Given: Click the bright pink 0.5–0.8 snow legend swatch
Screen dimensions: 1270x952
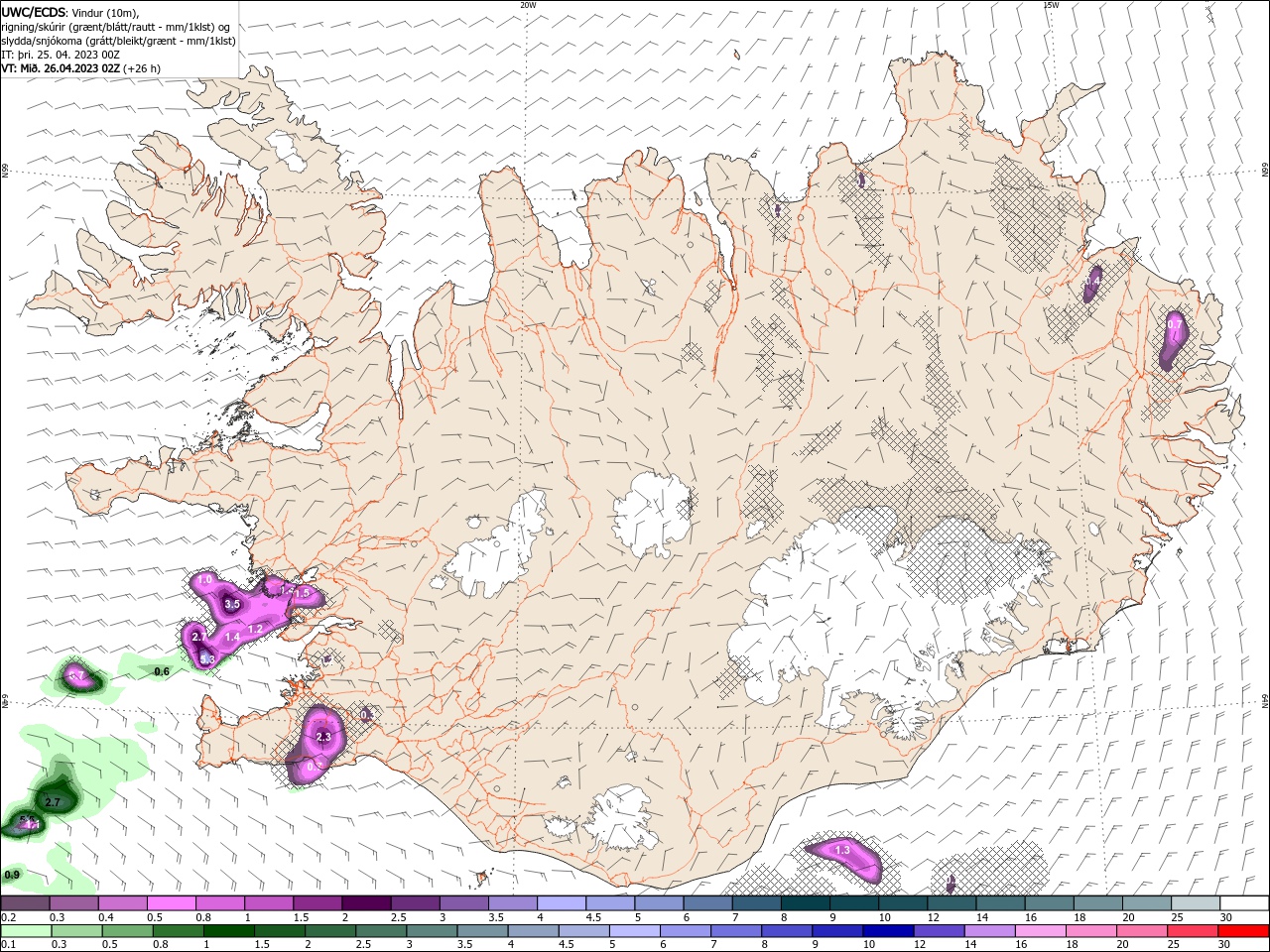Looking at the screenshot, I should pos(172,903).
